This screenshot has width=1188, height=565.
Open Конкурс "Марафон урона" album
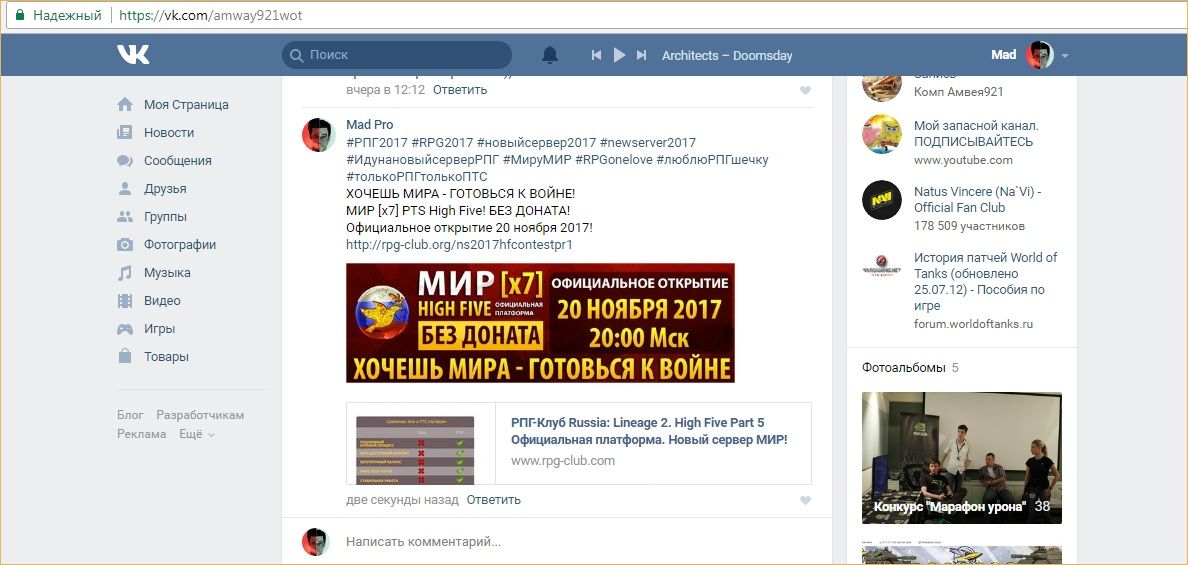point(961,457)
